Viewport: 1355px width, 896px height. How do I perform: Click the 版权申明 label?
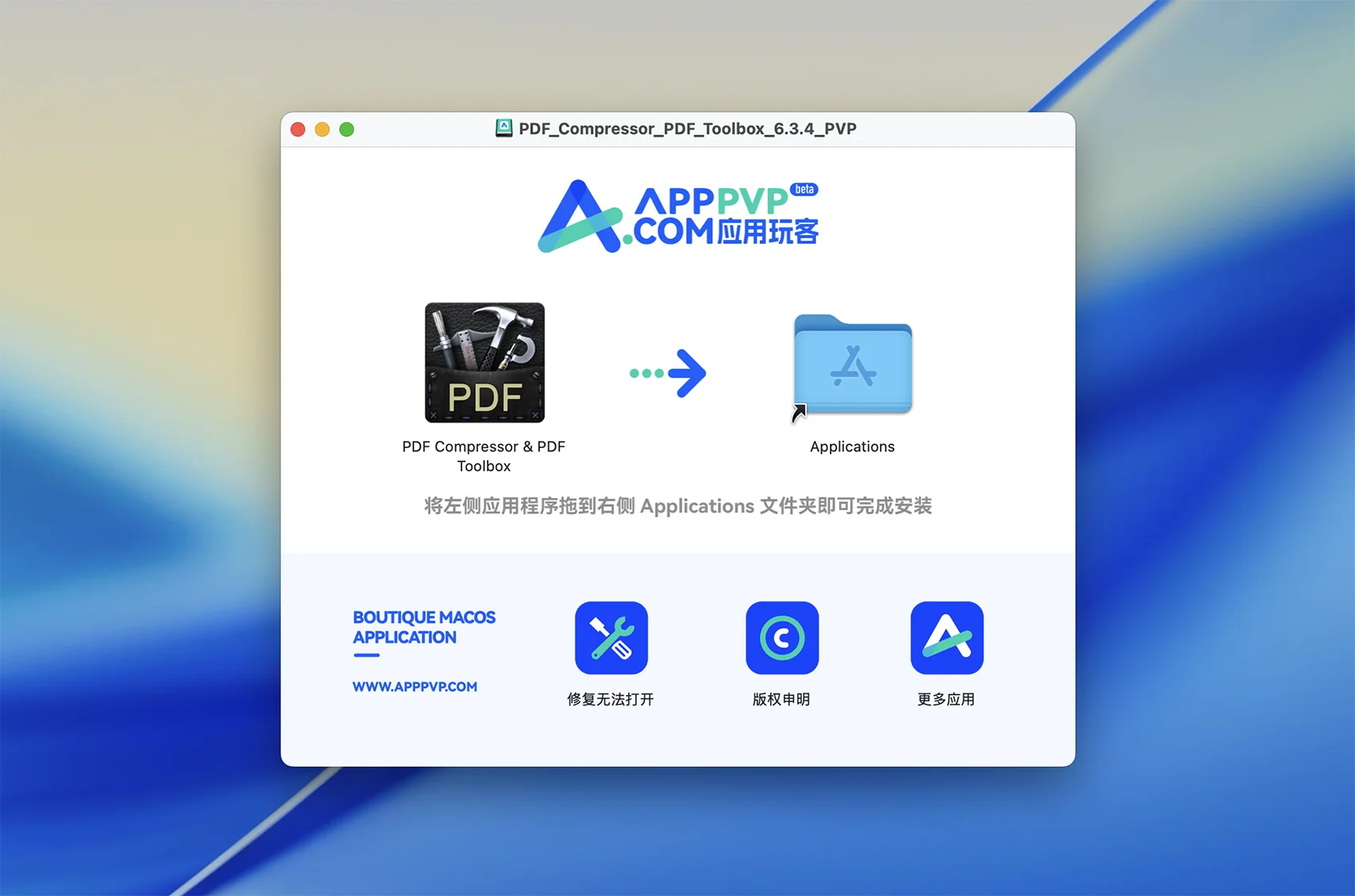[781, 699]
